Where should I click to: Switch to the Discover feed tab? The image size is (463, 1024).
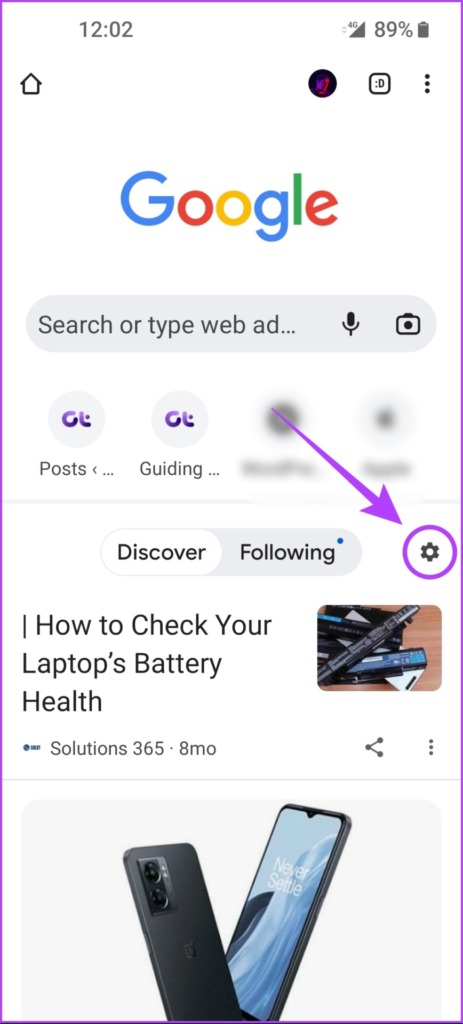pos(161,552)
